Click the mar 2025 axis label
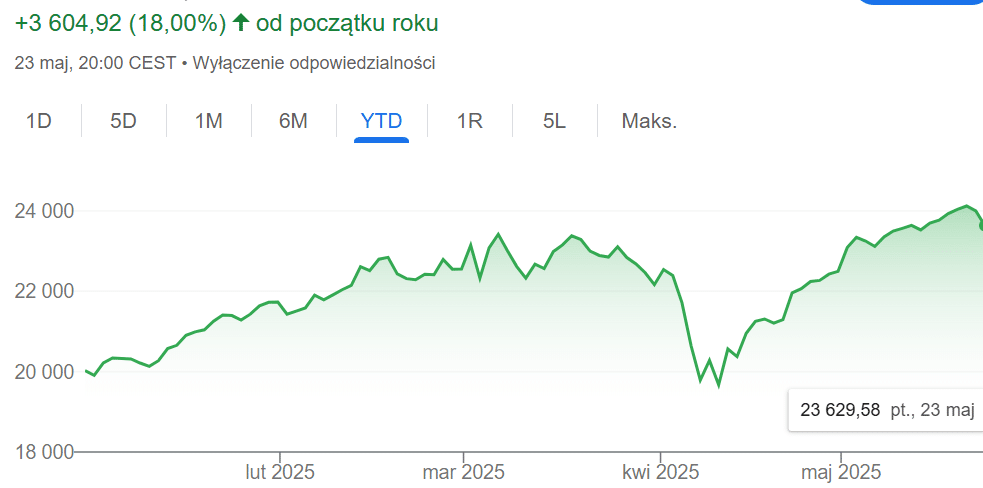The height and width of the screenshot is (488, 983). (x=463, y=470)
